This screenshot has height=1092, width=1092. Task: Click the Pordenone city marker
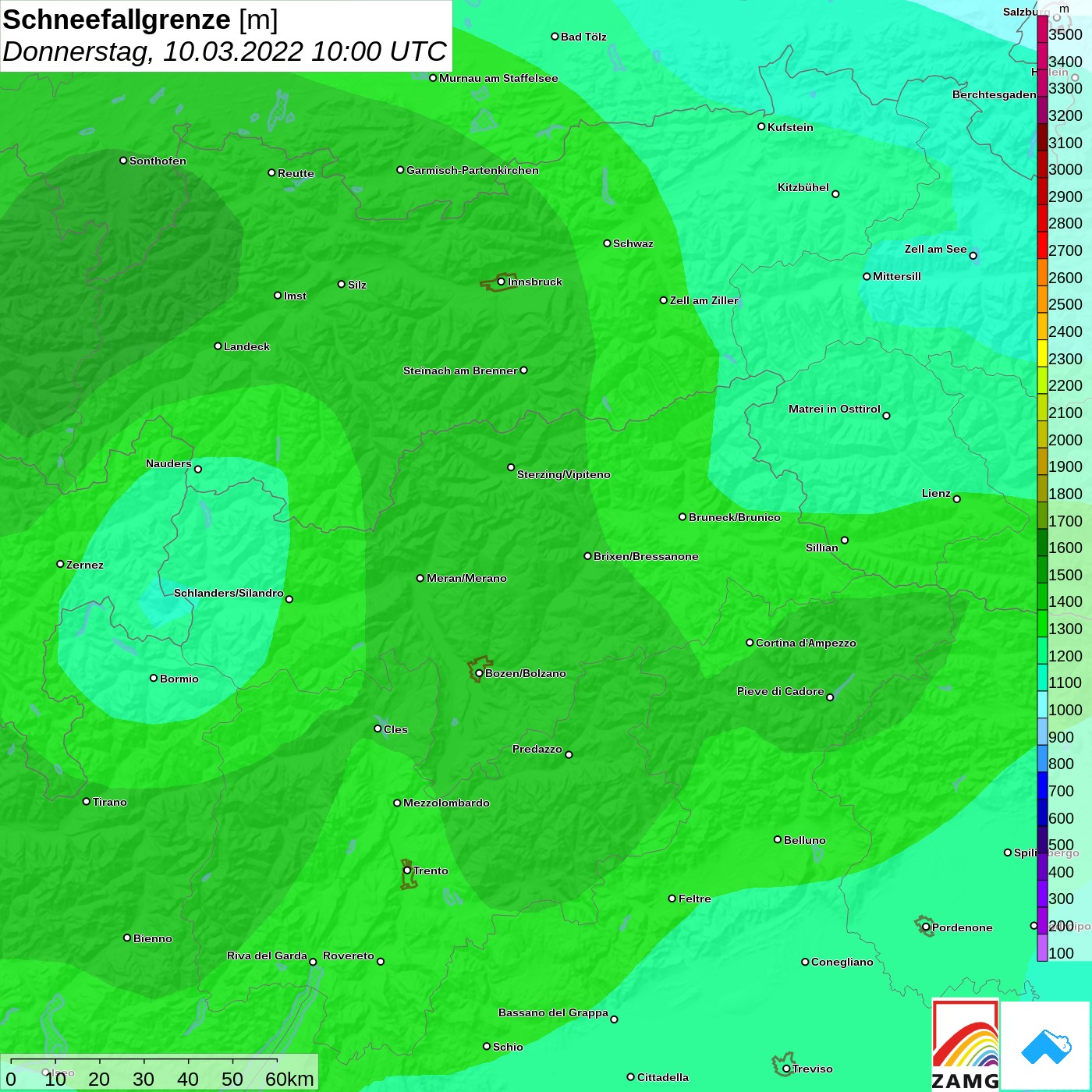coord(926,927)
